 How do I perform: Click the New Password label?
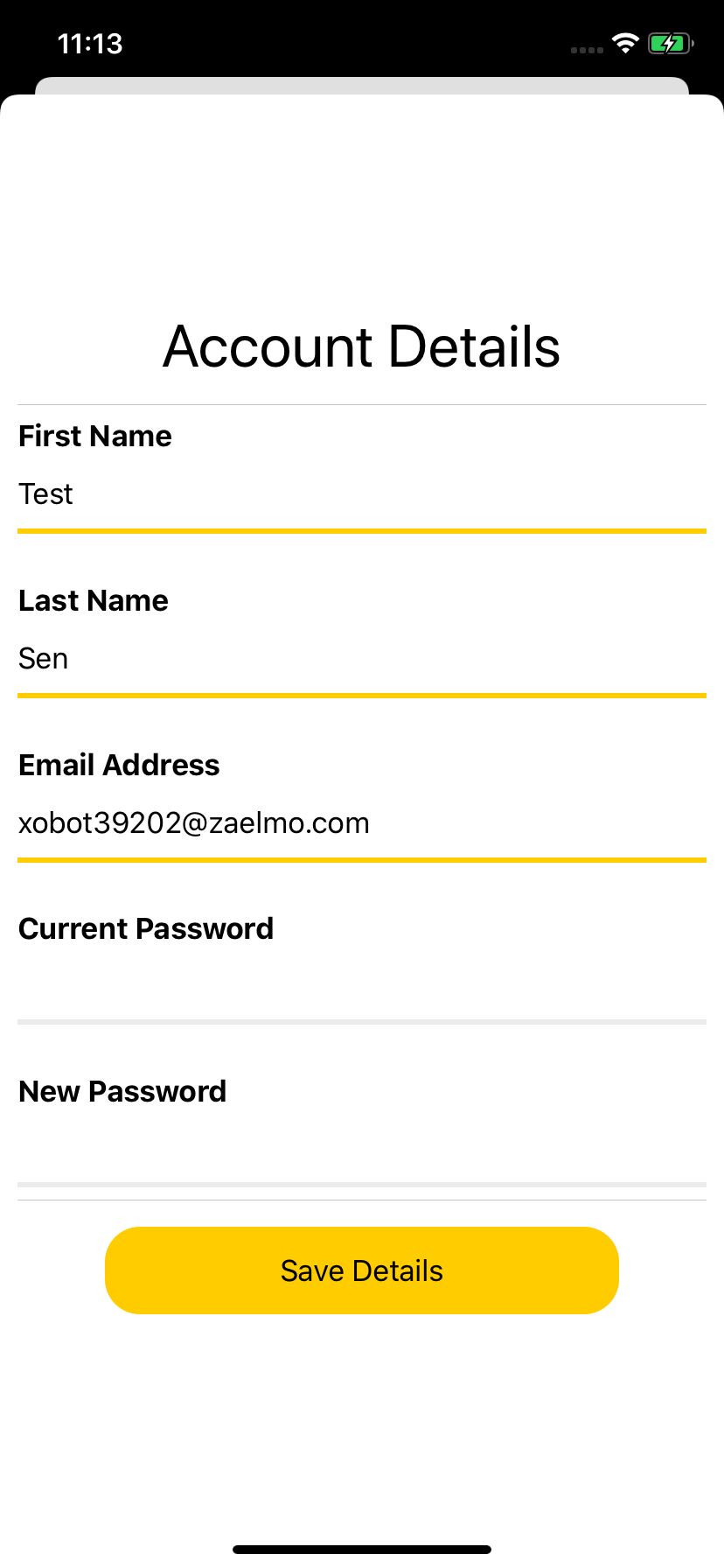point(122,1091)
